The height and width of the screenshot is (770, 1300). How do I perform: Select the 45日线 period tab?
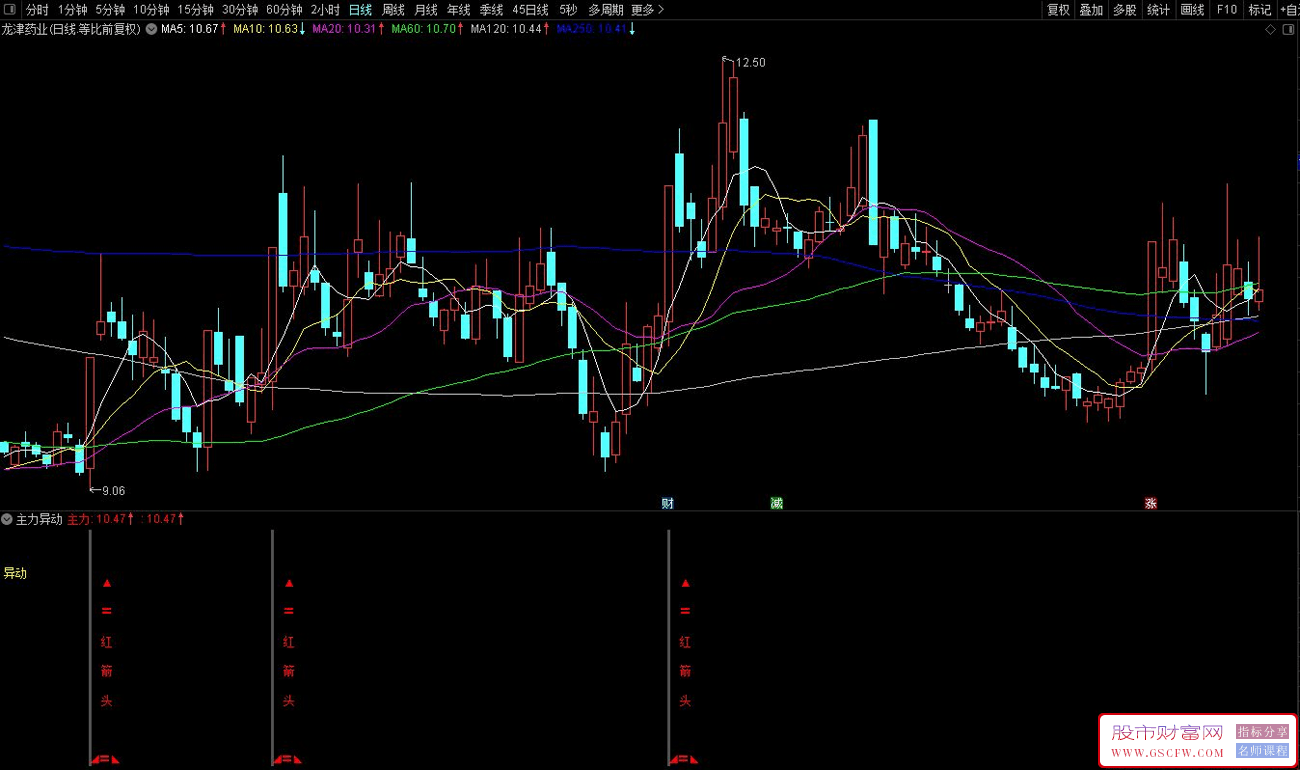click(530, 10)
